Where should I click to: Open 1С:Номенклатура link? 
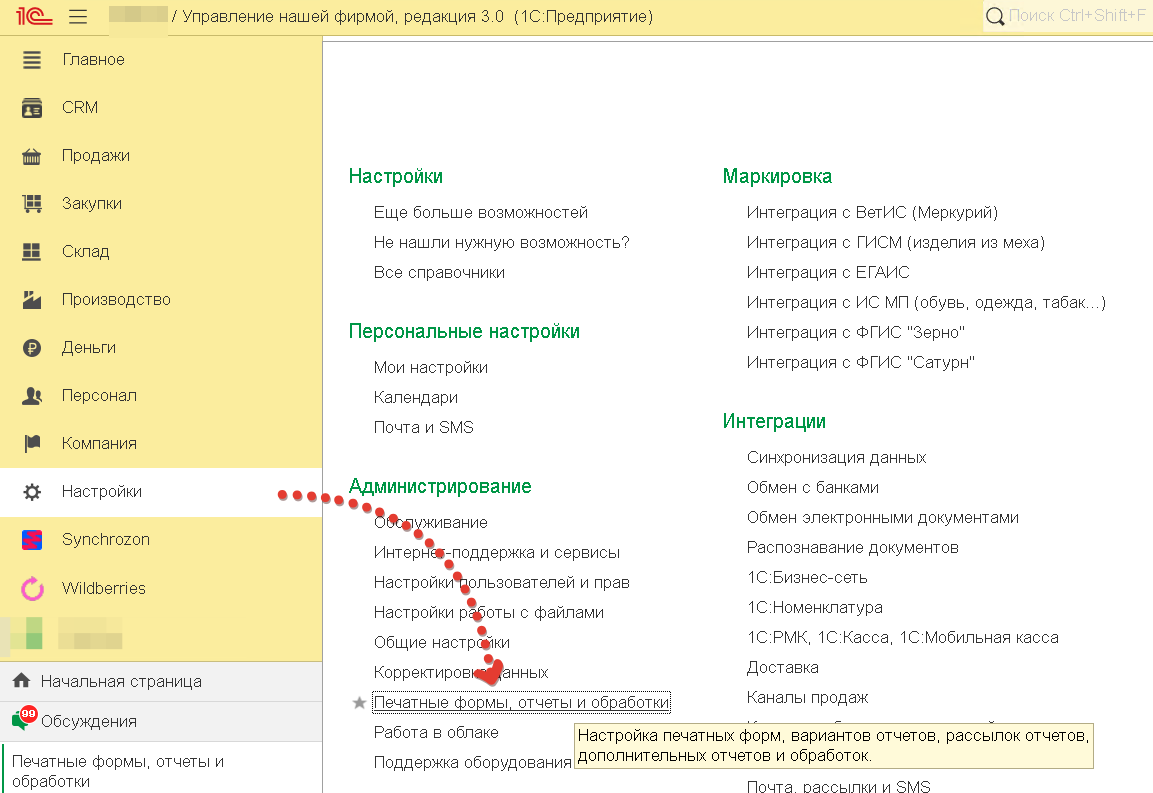[x=815, y=608]
